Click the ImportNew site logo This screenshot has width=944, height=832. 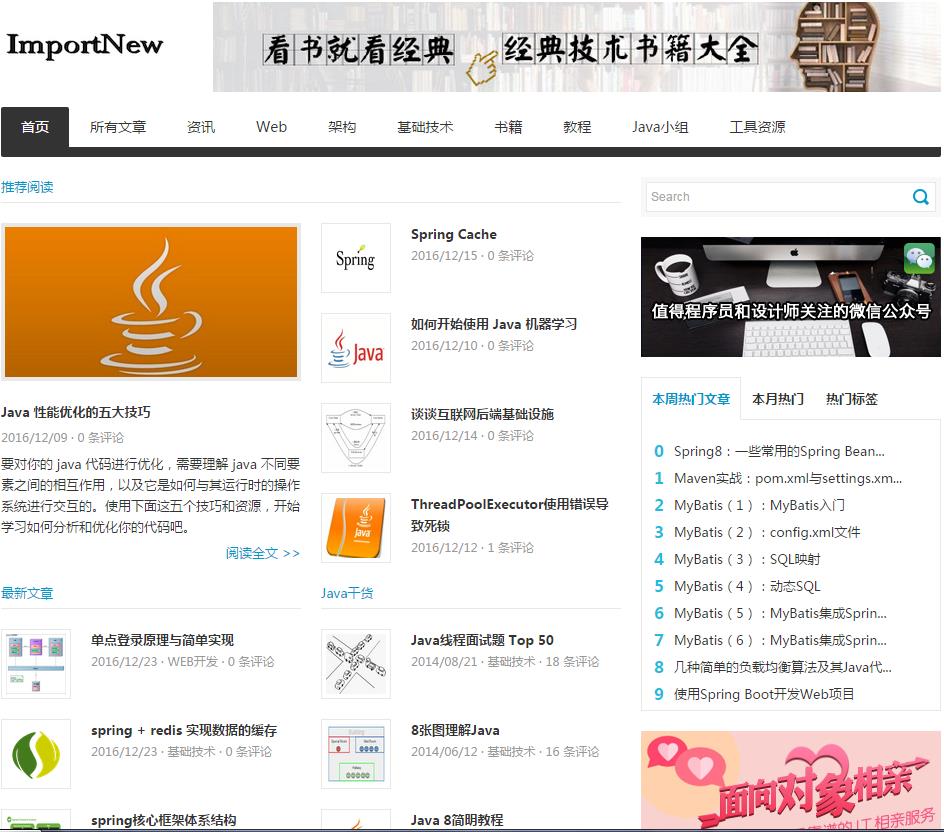(x=84, y=45)
